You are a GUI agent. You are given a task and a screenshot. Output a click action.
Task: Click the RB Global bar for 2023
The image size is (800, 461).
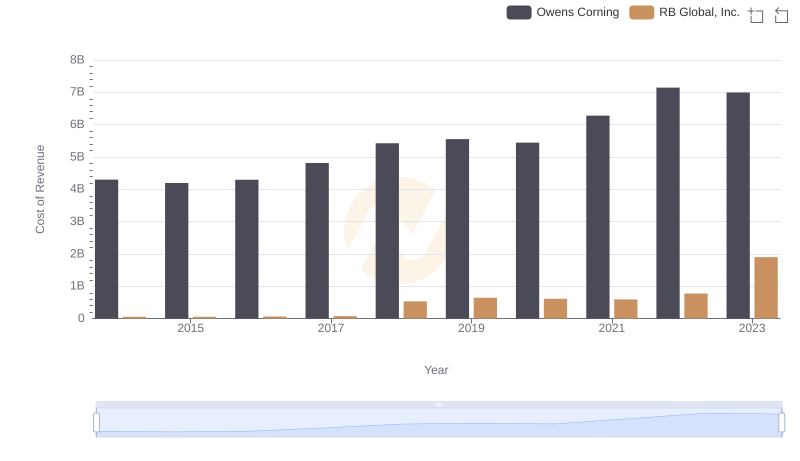coord(766,288)
